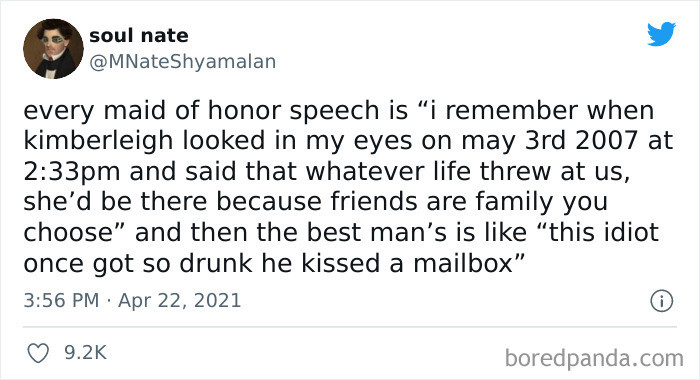Click the Apr 22, 2021 date

coord(179,301)
